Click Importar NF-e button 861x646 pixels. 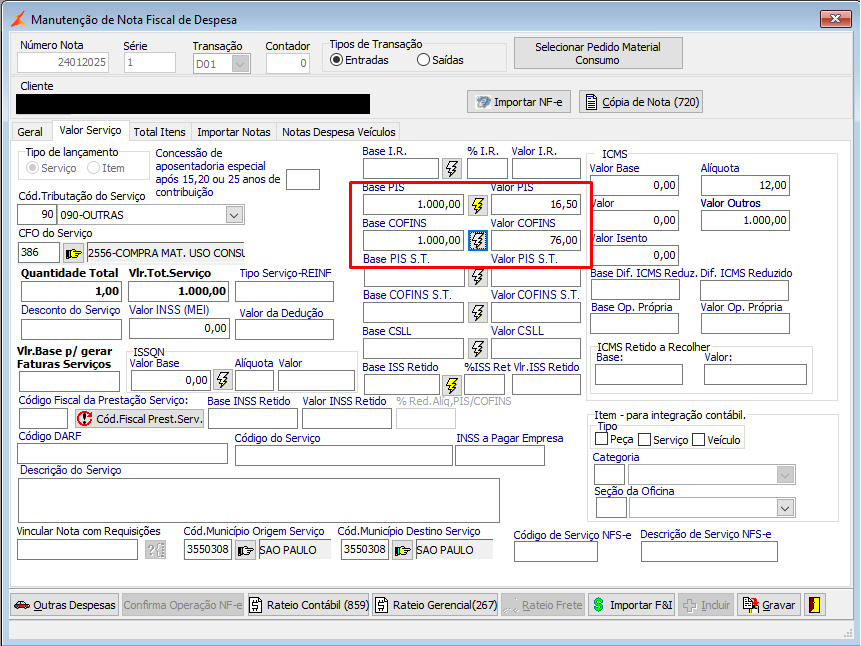coord(519,102)
